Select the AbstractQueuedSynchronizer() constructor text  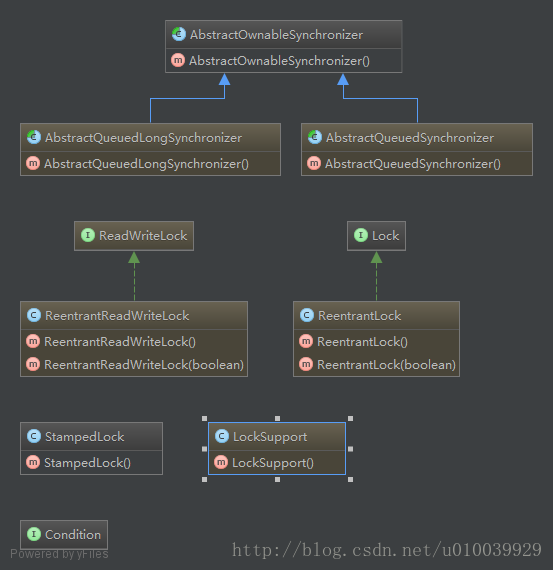[x=413, y=164]
